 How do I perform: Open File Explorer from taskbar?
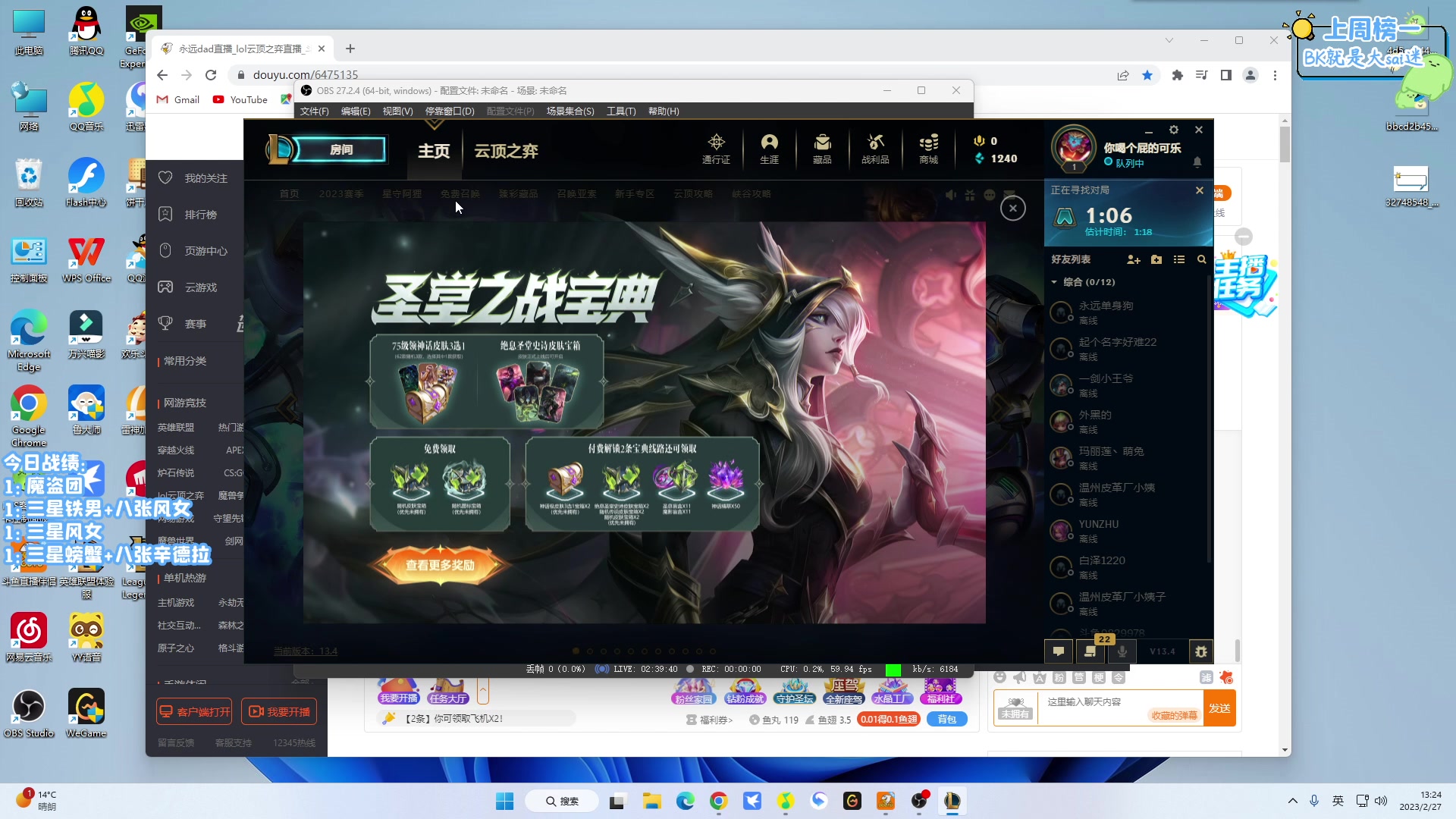point(652,801)
